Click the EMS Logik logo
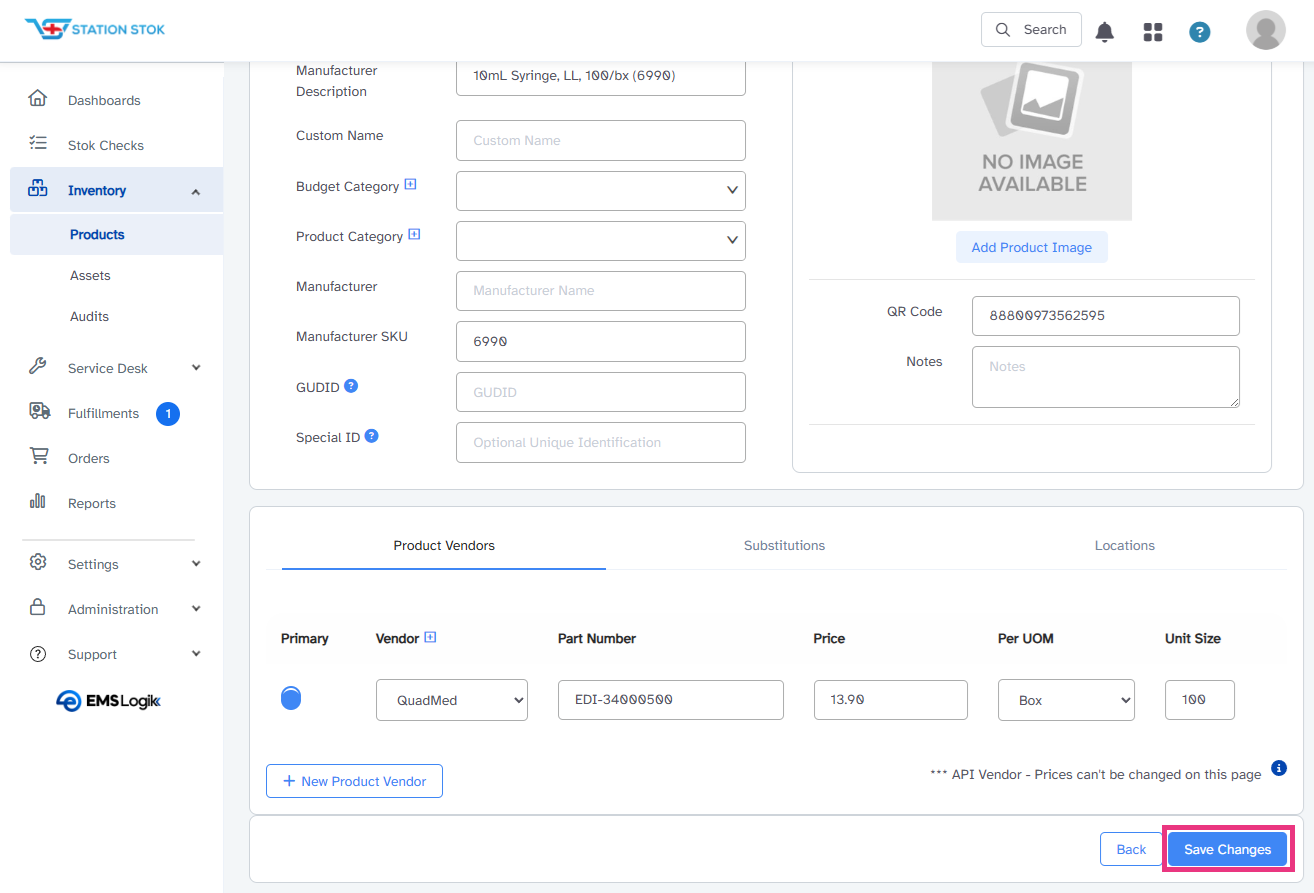This screenshot has width=1314, height=893. (x=108, y=701)
